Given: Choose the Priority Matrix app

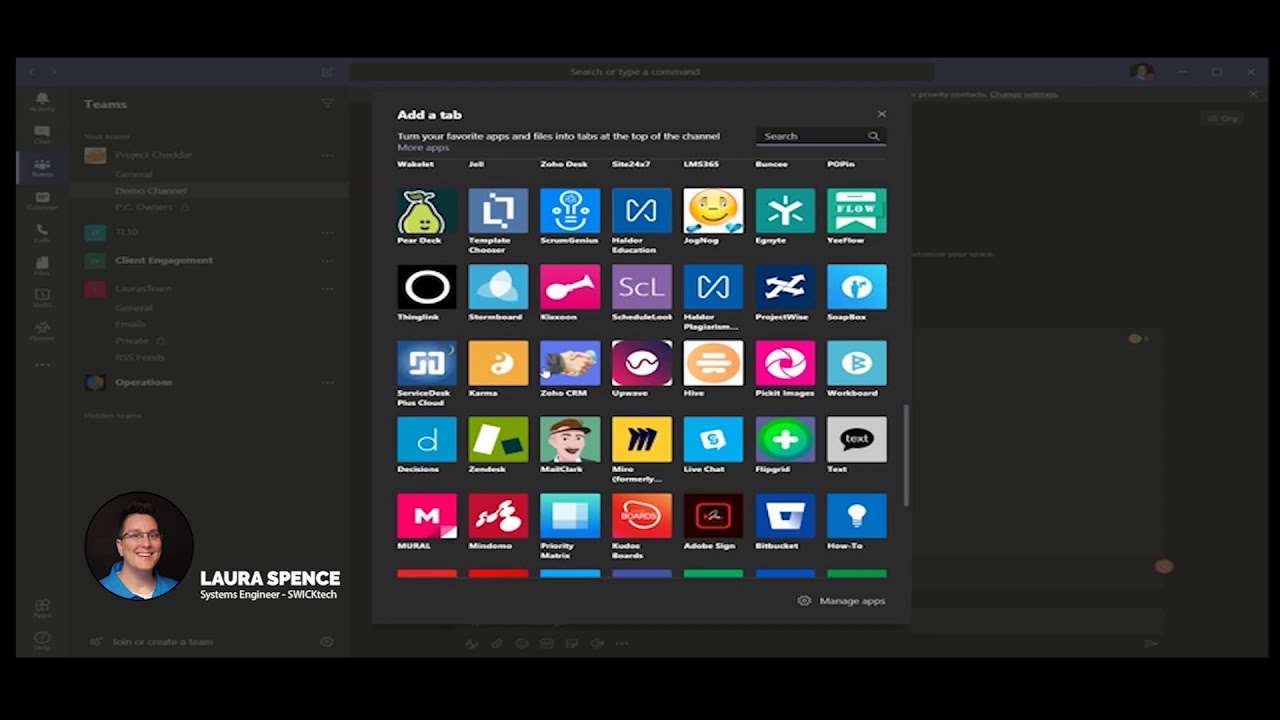Looking at the screenshot, I should pos(570,516).
